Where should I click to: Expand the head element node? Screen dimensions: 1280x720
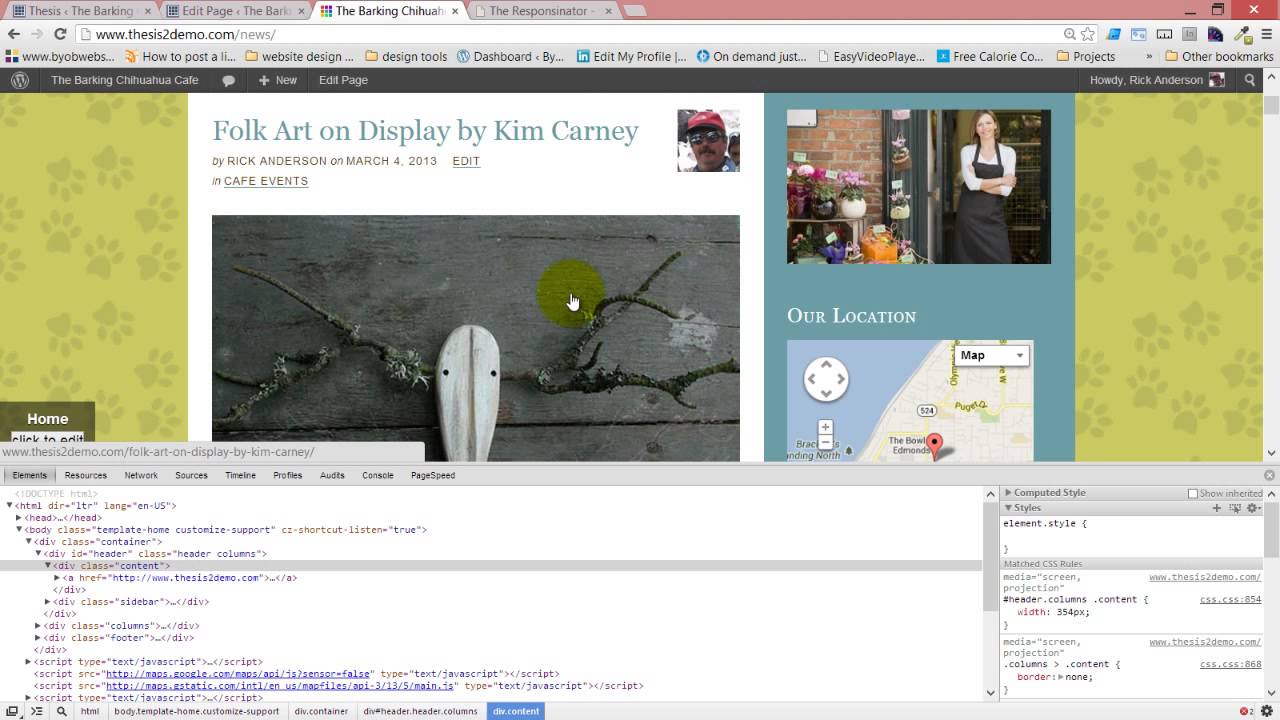click(x=19, y=518)
